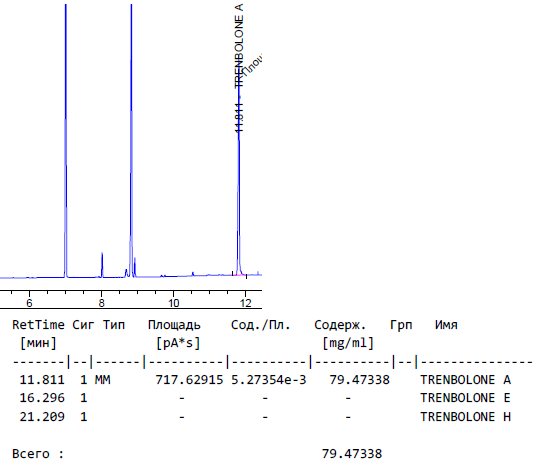Click the 16.296 retention time entry
The image size is (538, 464).
pyautogui.click(x=42, y=398)
